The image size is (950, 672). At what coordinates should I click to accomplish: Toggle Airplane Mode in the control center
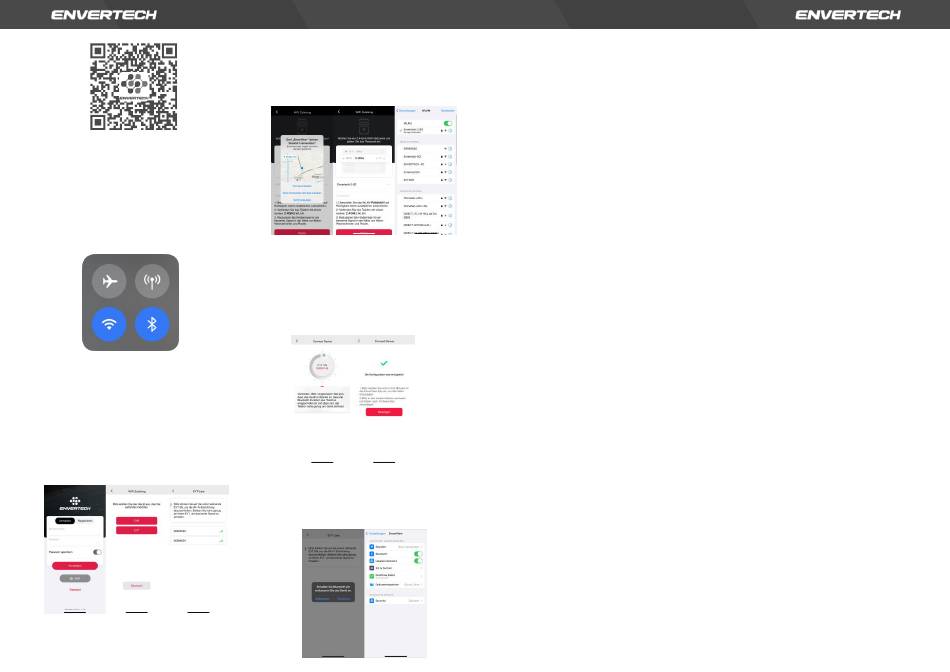pos(109,281)
